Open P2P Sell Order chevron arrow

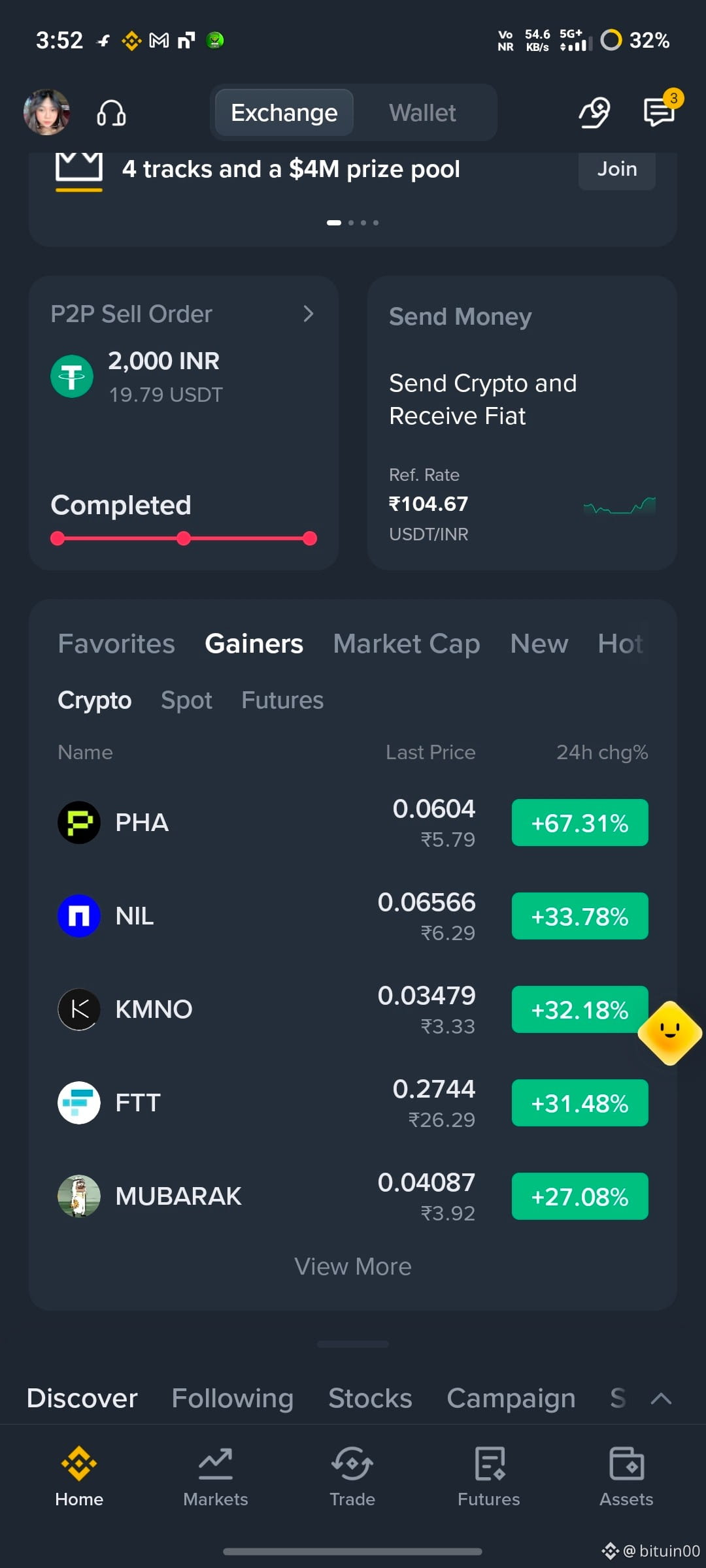tap(309, 314)
